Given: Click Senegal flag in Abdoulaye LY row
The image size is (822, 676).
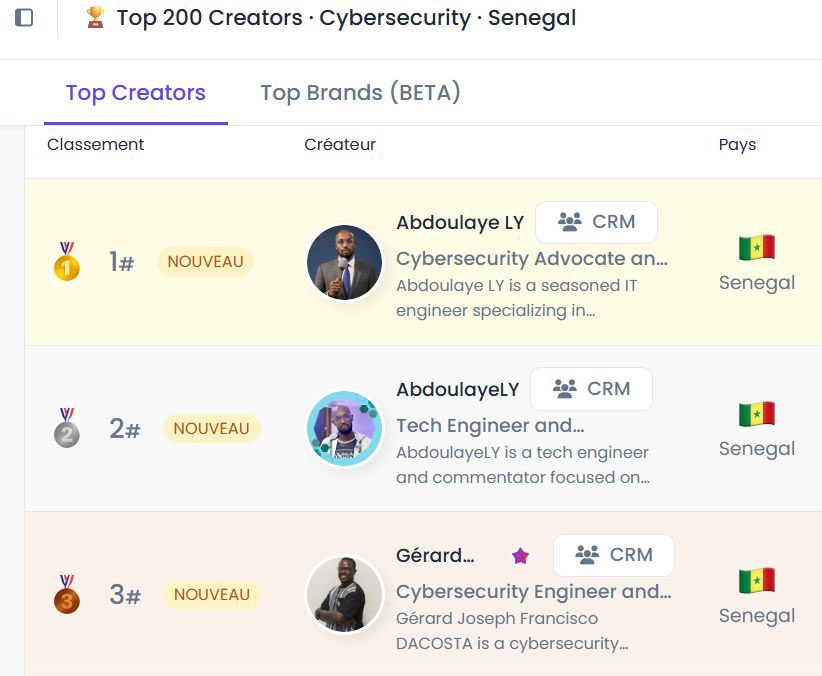Looking at the screenshot, I should coord(756,248).
